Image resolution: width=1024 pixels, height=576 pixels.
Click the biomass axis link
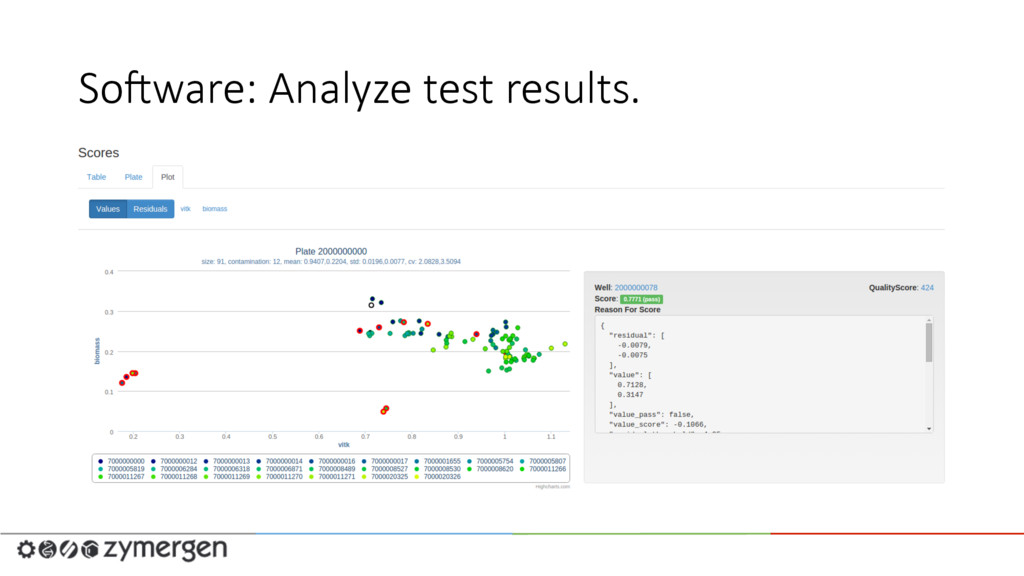click(x=215, y=209)
